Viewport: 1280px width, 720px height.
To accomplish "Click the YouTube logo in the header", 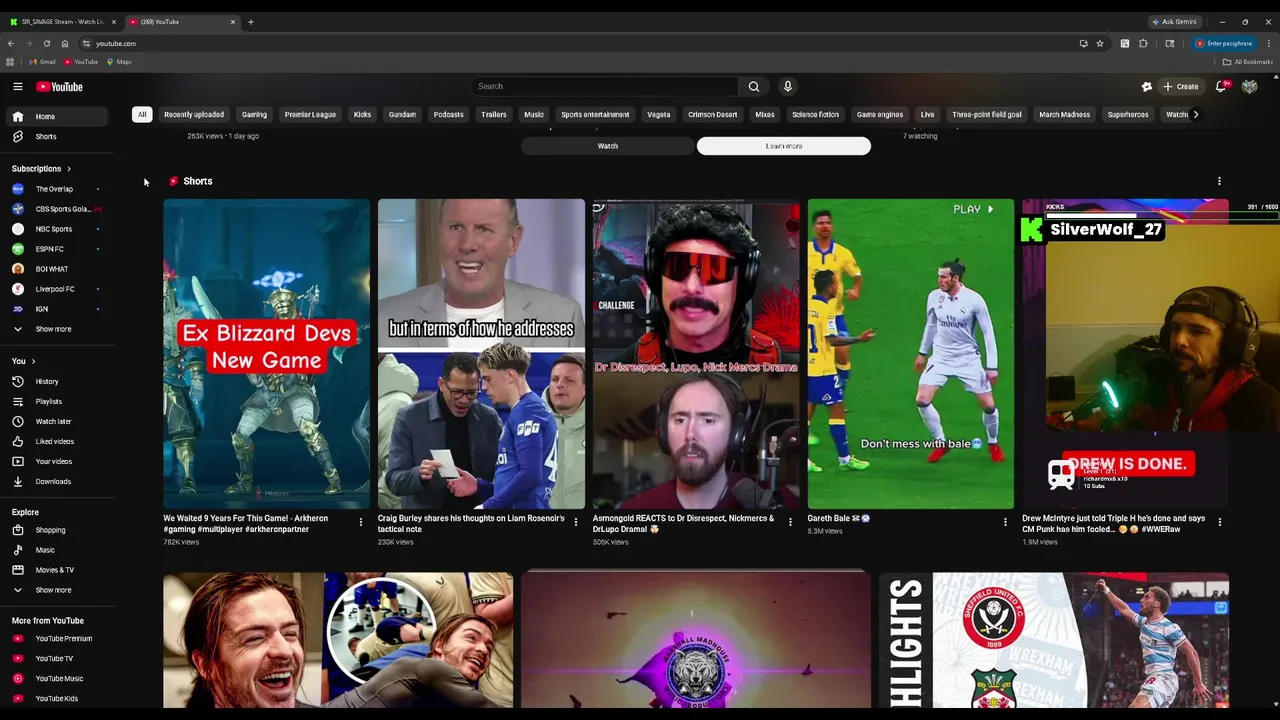I will pyautogui.click(x=59, y=87).
